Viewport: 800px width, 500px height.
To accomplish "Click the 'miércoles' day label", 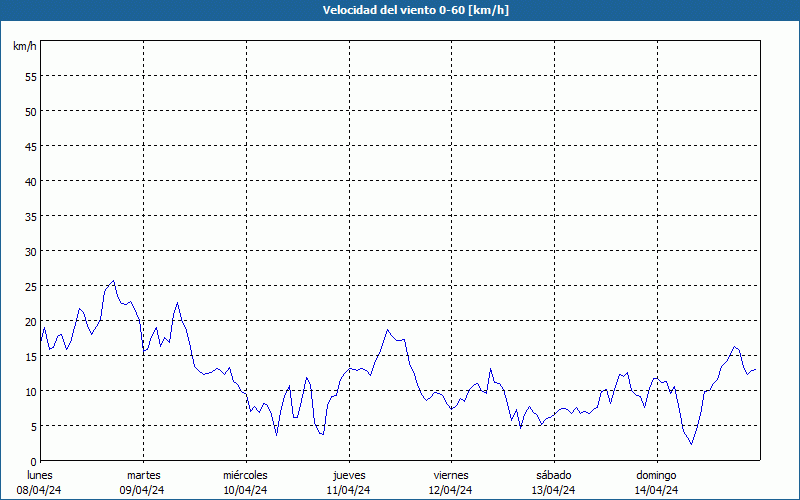I will click(245, 475).
